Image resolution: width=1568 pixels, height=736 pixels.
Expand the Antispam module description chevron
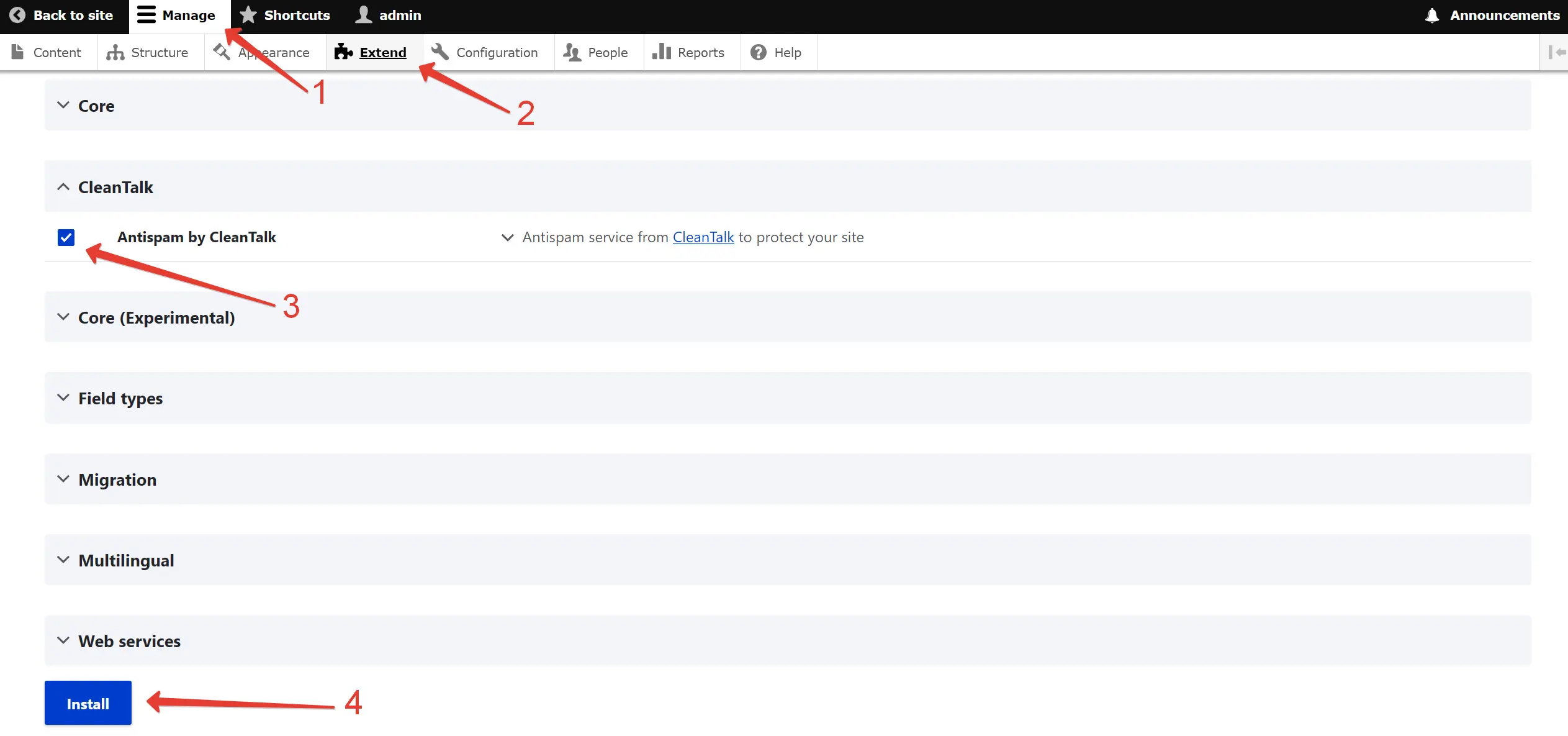507,237
